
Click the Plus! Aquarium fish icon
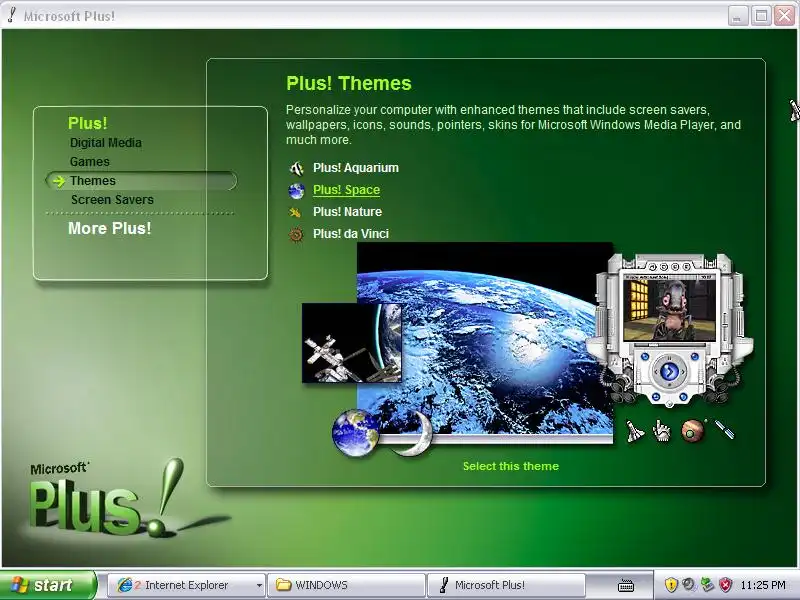296,168
